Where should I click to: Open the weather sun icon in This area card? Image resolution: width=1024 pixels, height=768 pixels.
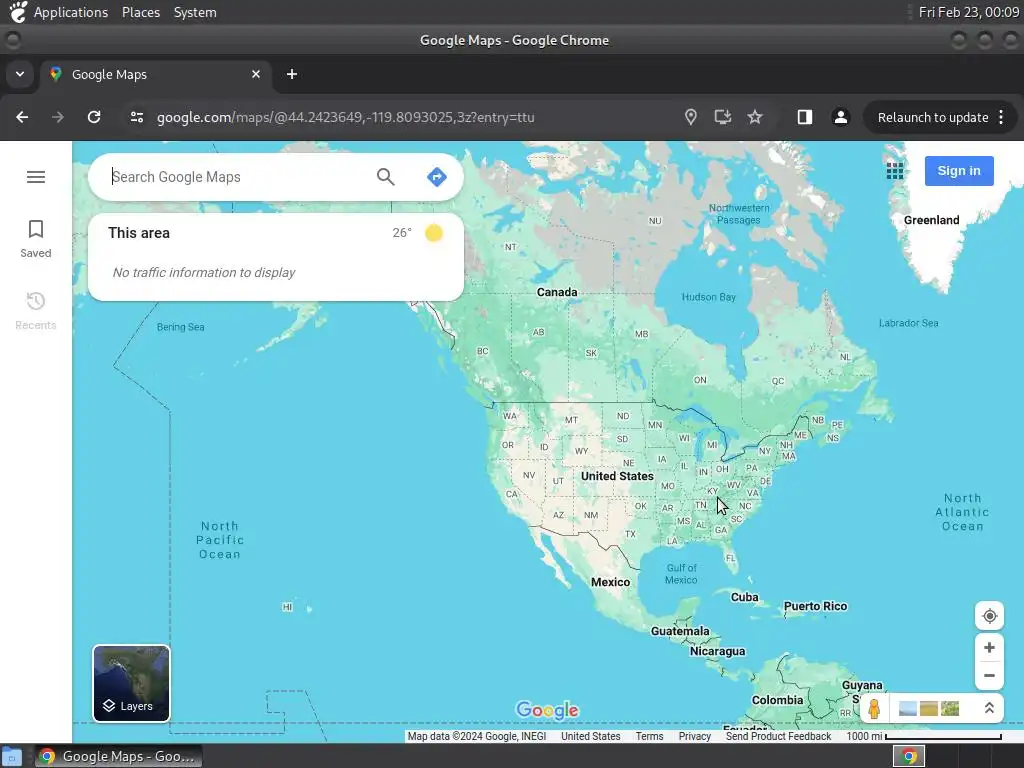point(434,232)
